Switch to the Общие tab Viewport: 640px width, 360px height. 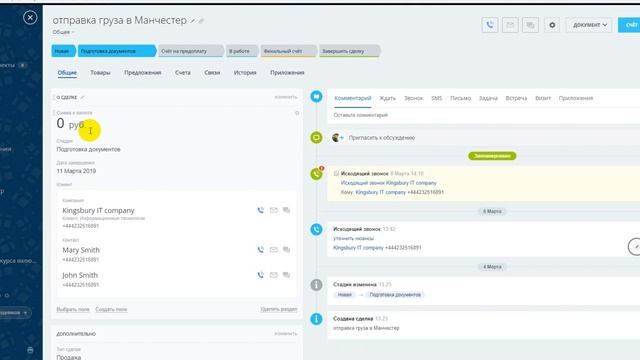pyautogui.click(x=67, y=73)
